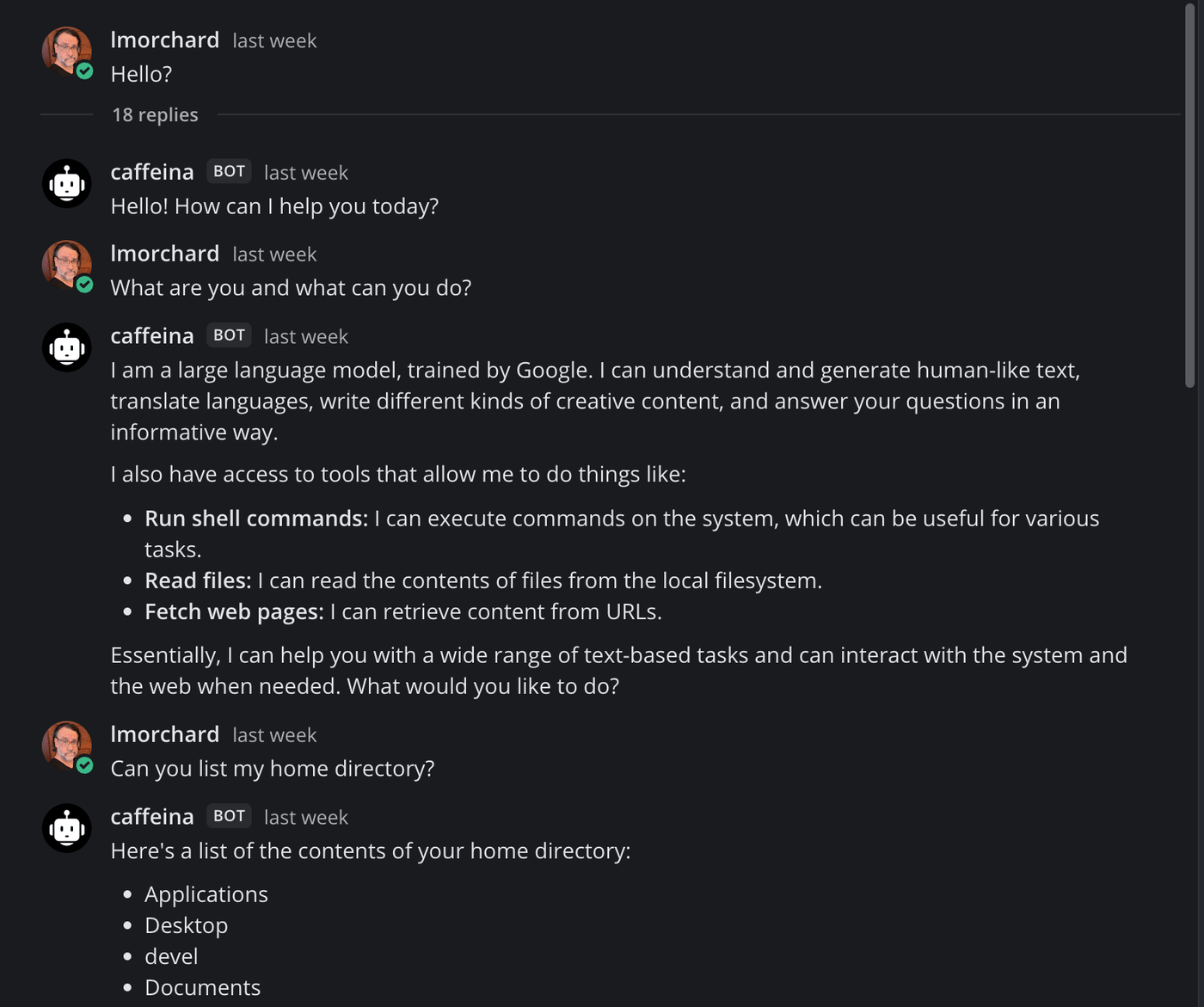Click the "last week" timestamp on the "Hello?" message
This screenshot has width=1204, height=1007.
click(x=273, y=40)
